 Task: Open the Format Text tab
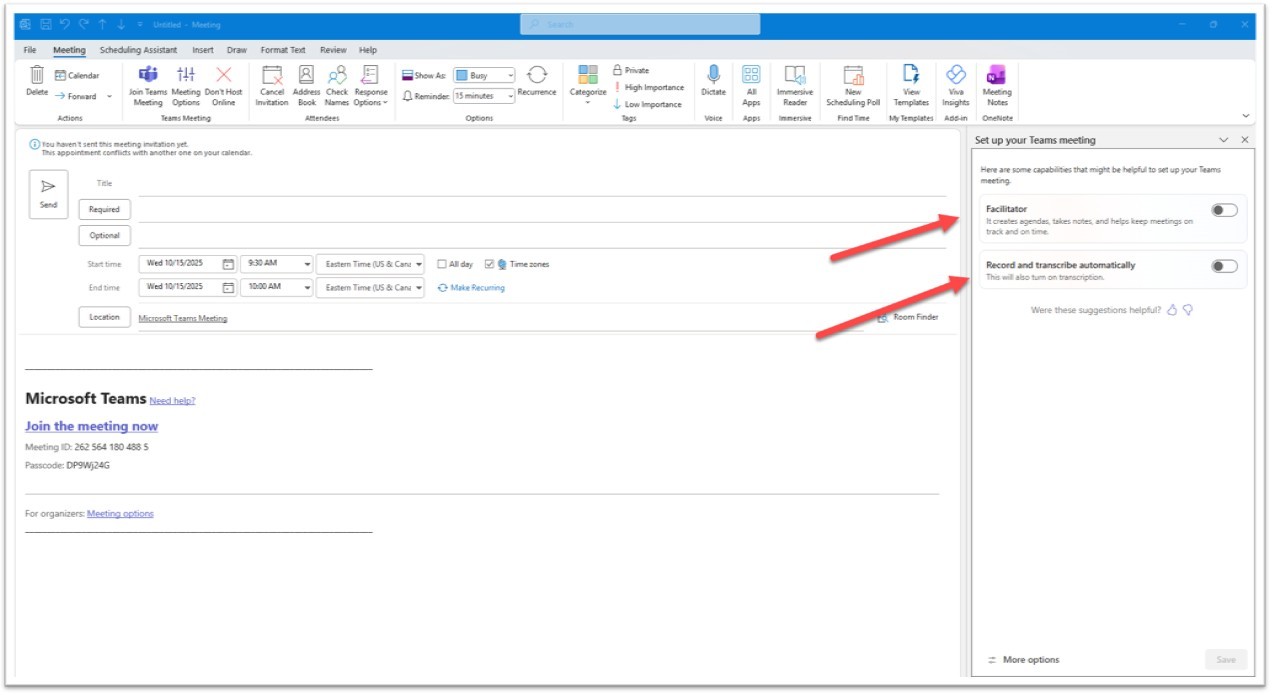(x=283, y=50)
